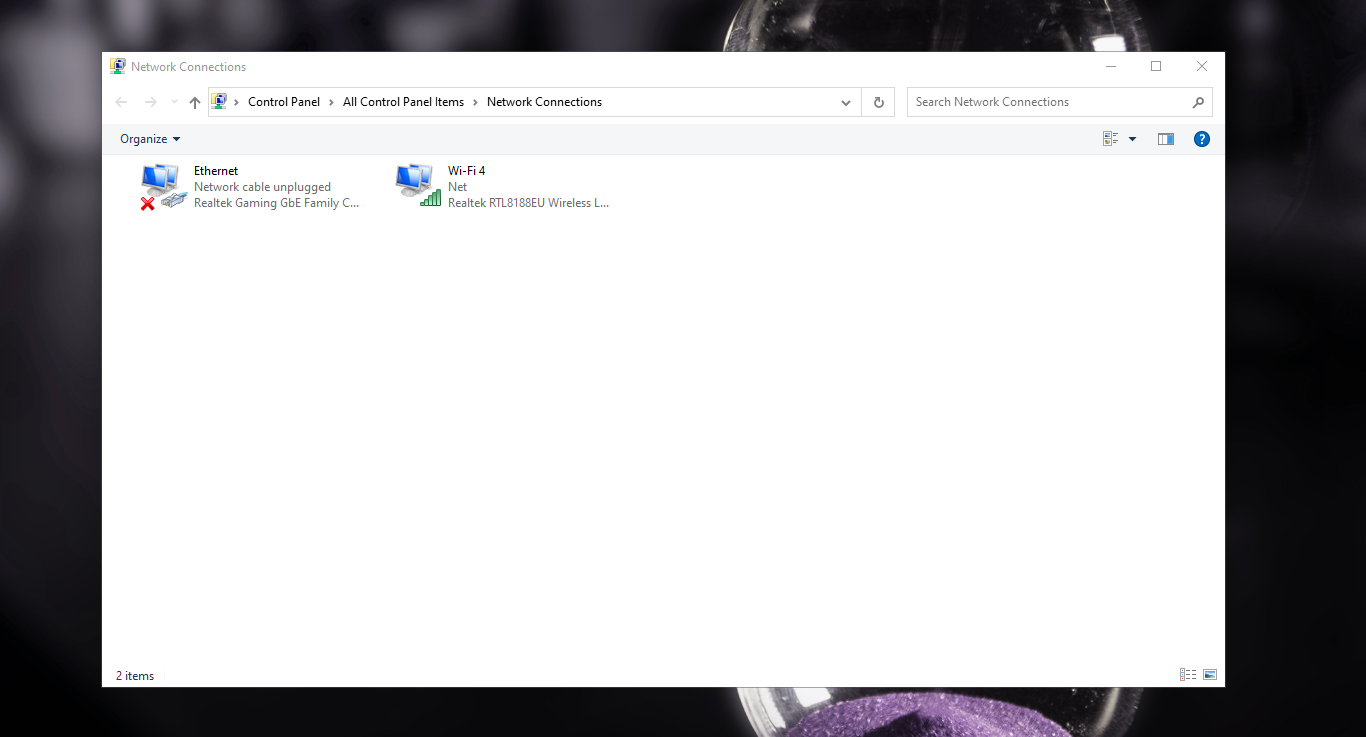Click the address bar location icon

point(219,101)
